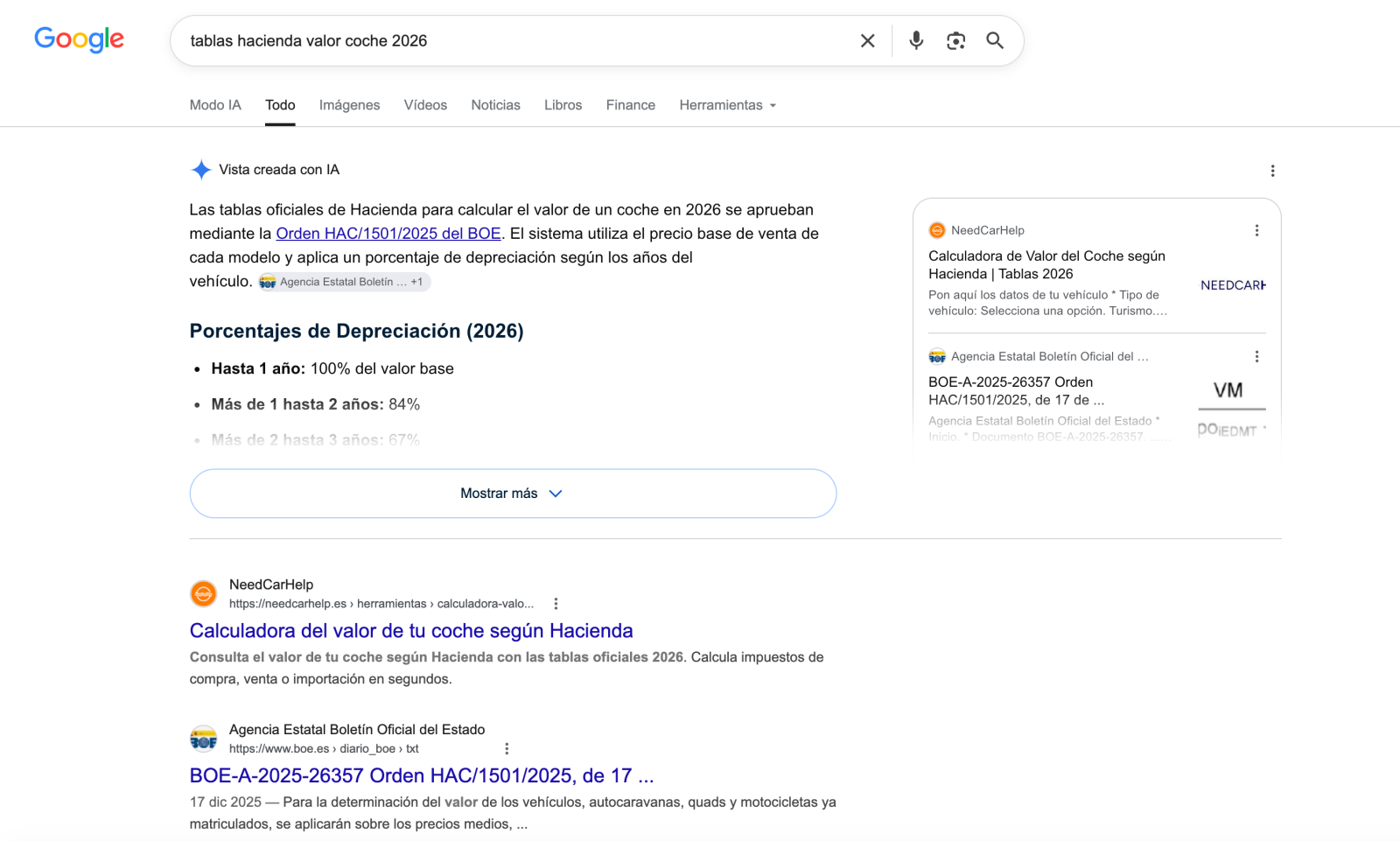Click Agencia Estatal Boletín Oficial del Estado site name
1400x841 pixels.
357,730
